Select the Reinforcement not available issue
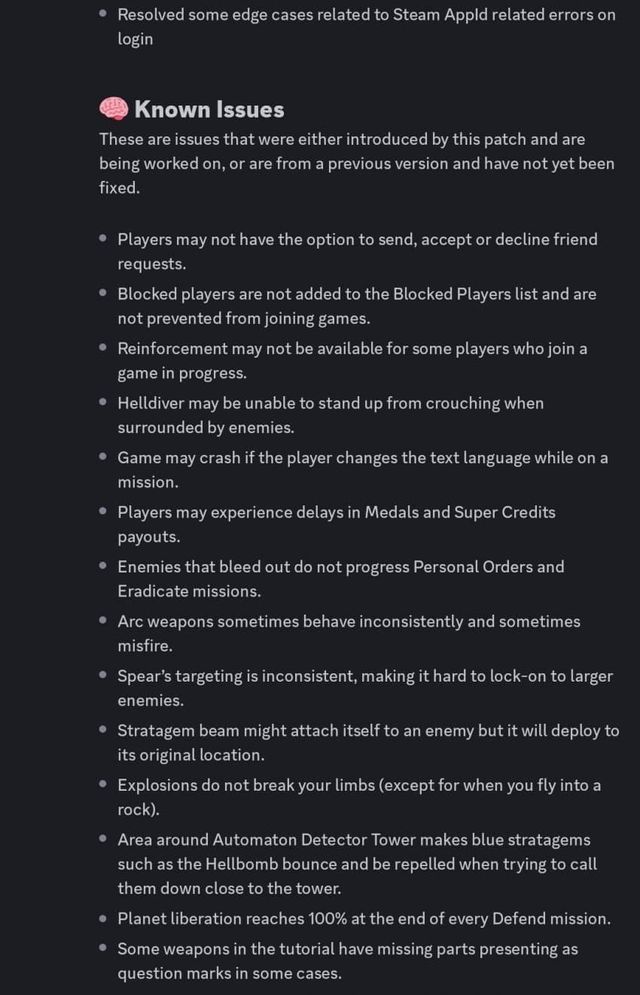The height and width of the screenshot is (995, 640). pyautogui.click(x=352, y=360)
